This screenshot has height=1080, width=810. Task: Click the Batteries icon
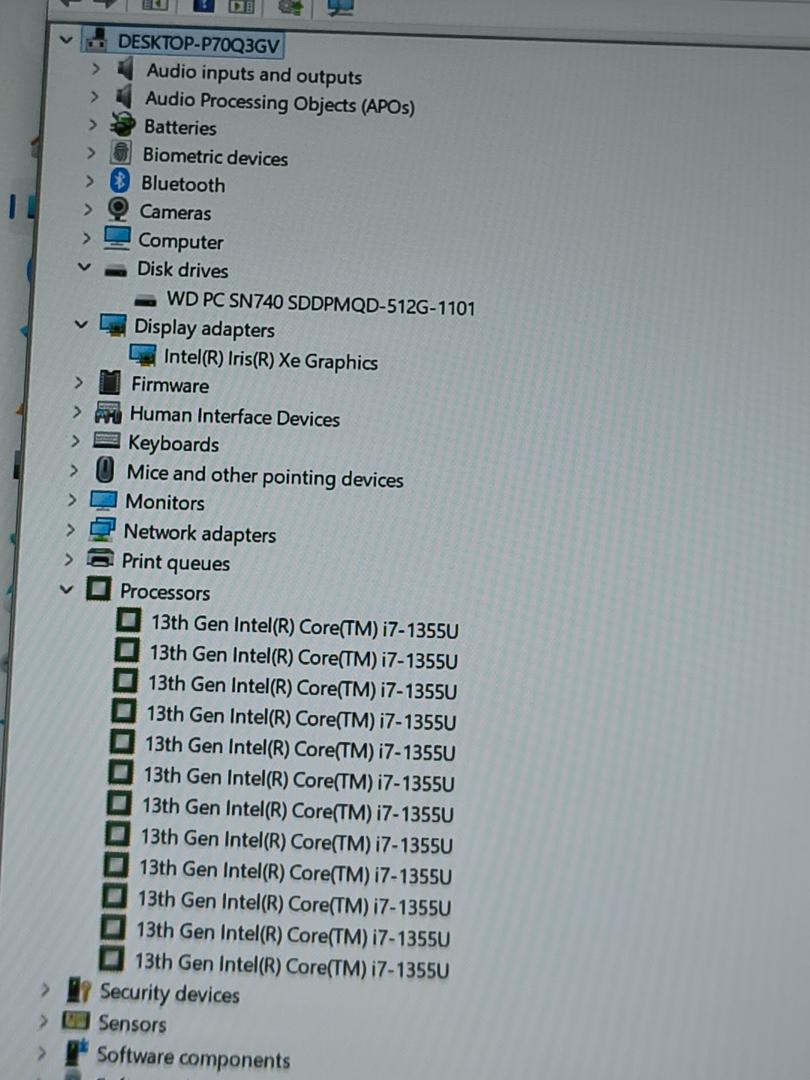(x=123, y=125)
